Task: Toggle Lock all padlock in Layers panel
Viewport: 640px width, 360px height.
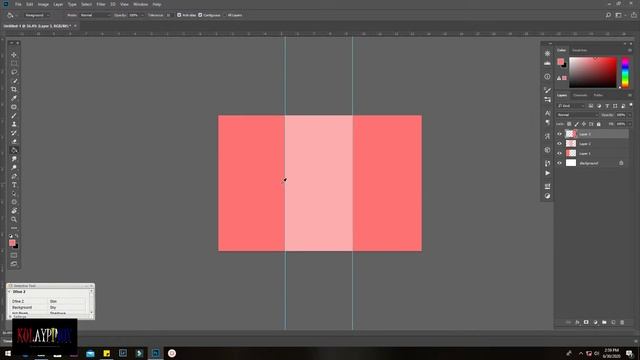Action: click(599, 124)
